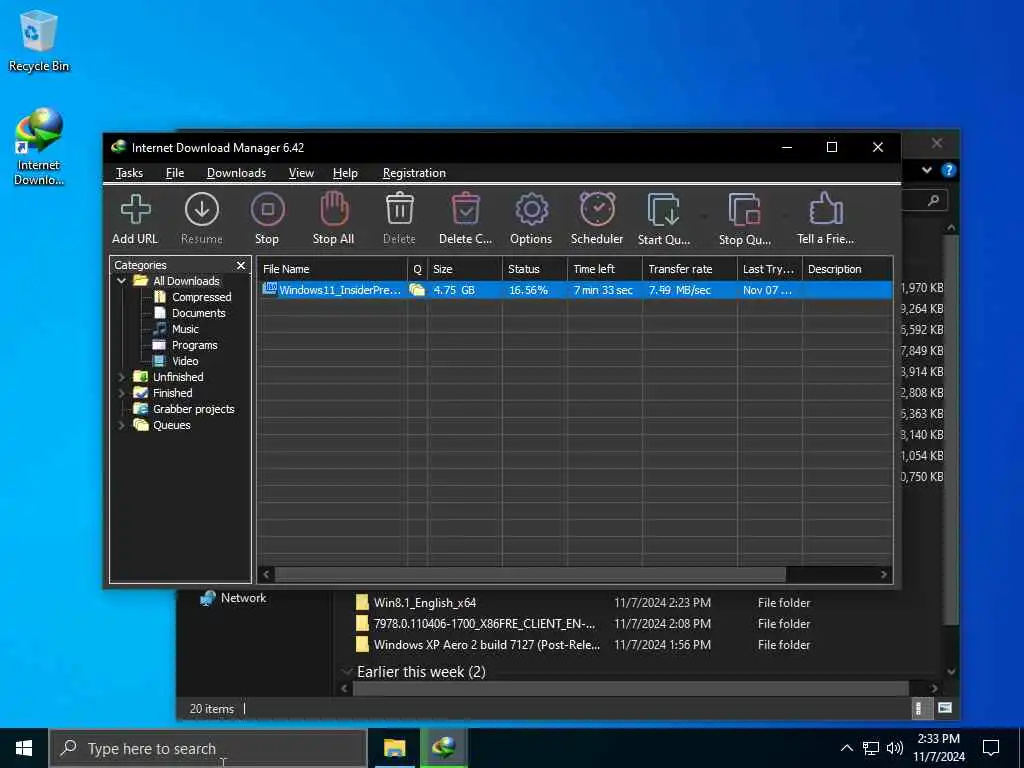Select the Music category

(x=185, y=329)
